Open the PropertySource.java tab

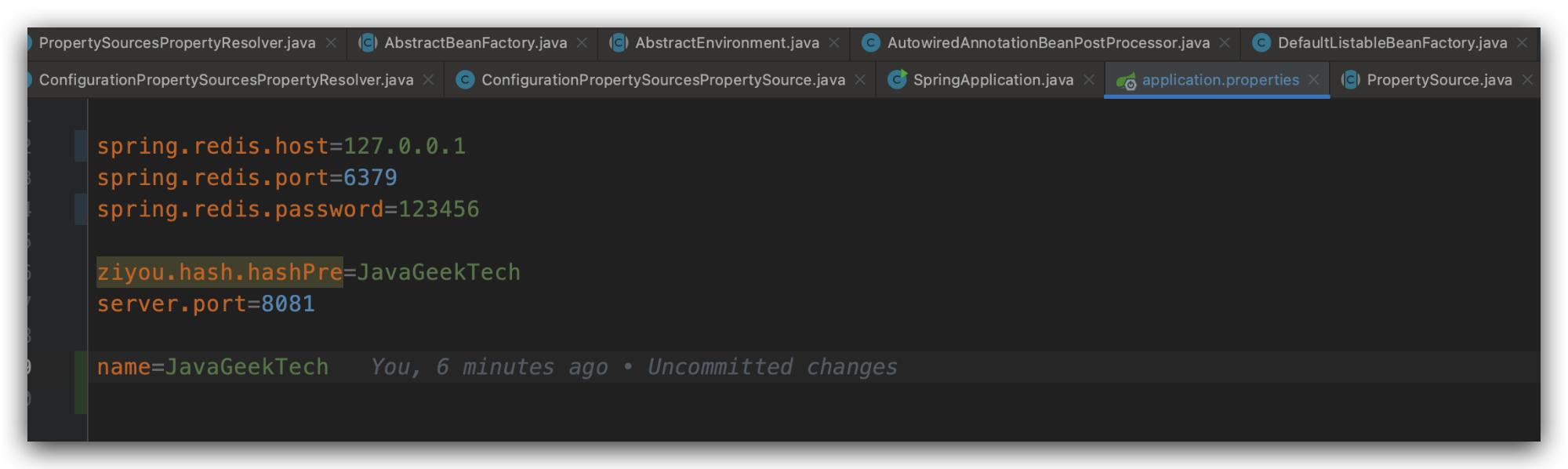(1439, 80)
